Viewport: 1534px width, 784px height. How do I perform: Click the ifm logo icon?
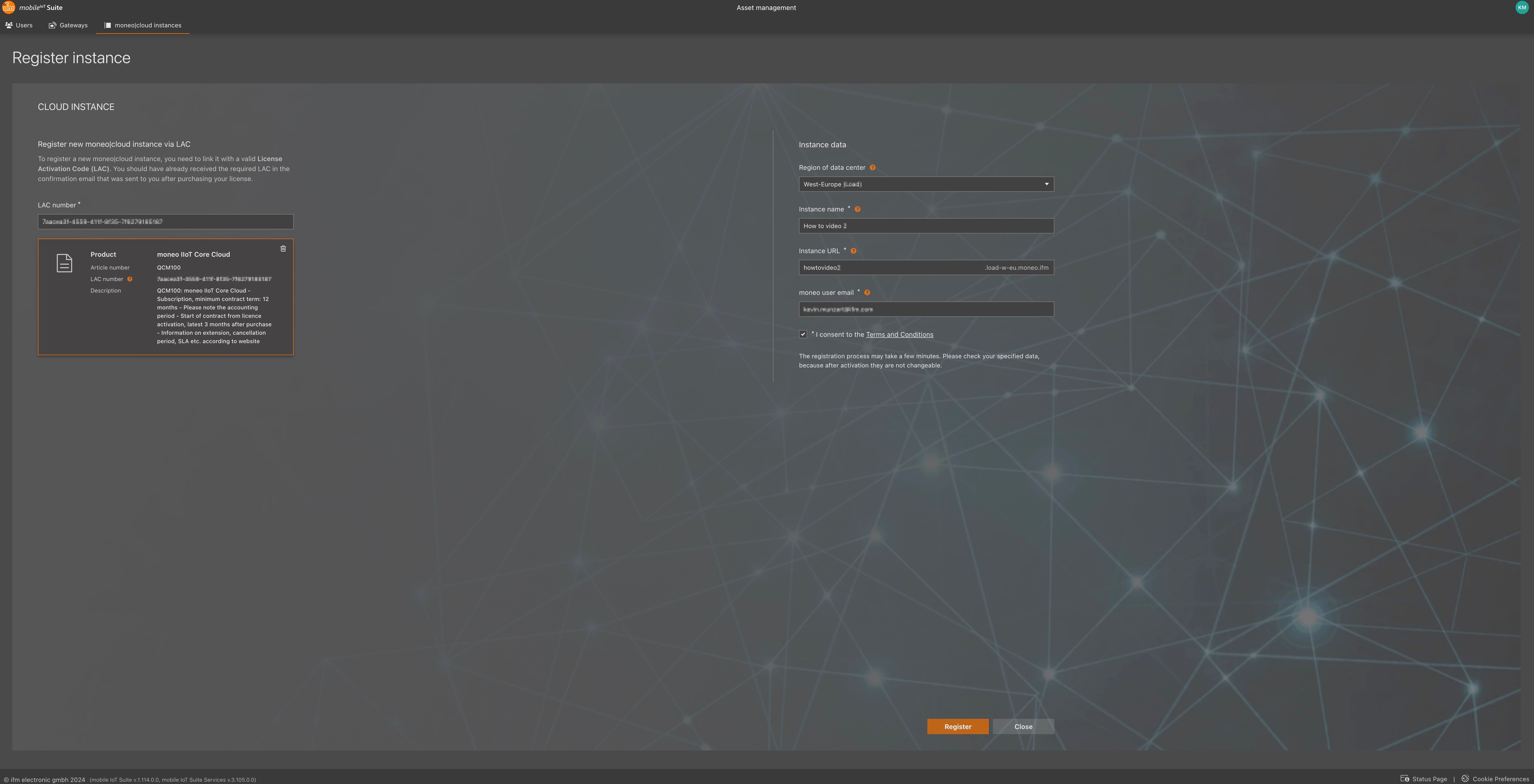pyautogui.click(x=8, y=7)
